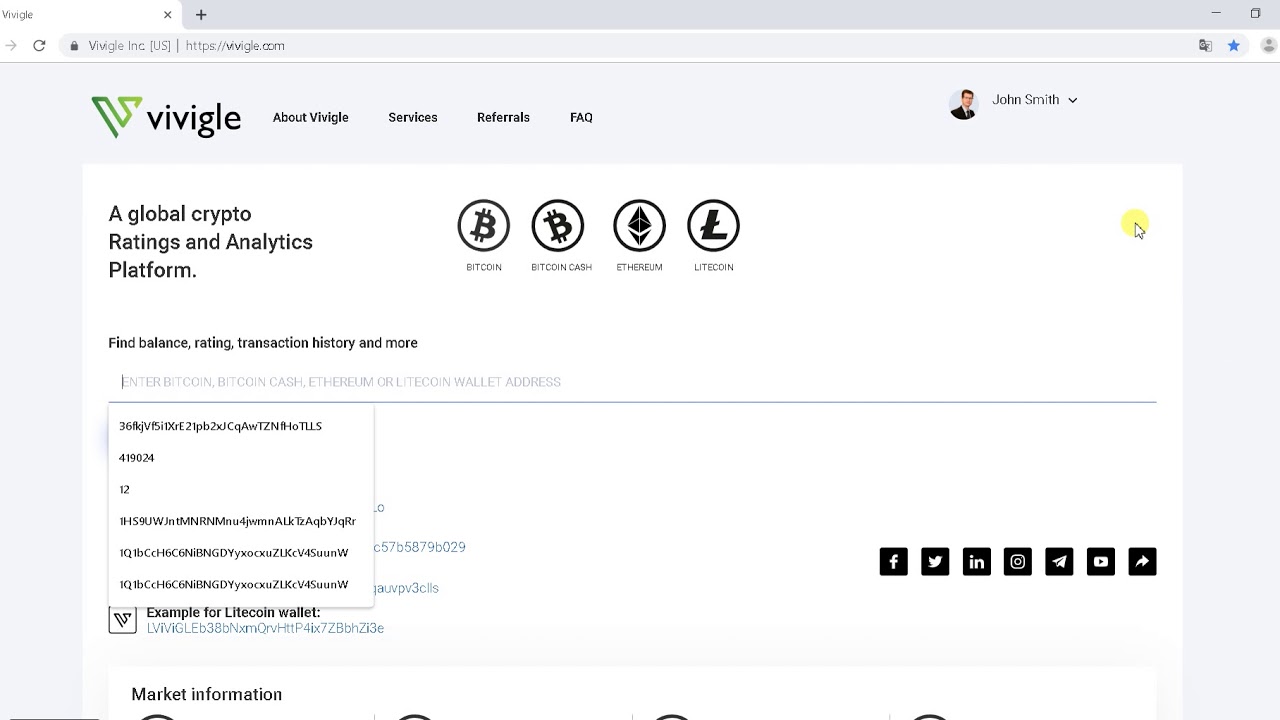Click the Vivigle icon beside Litecoin example
The height and width of the screenshot is (720, 1280).
122,620
